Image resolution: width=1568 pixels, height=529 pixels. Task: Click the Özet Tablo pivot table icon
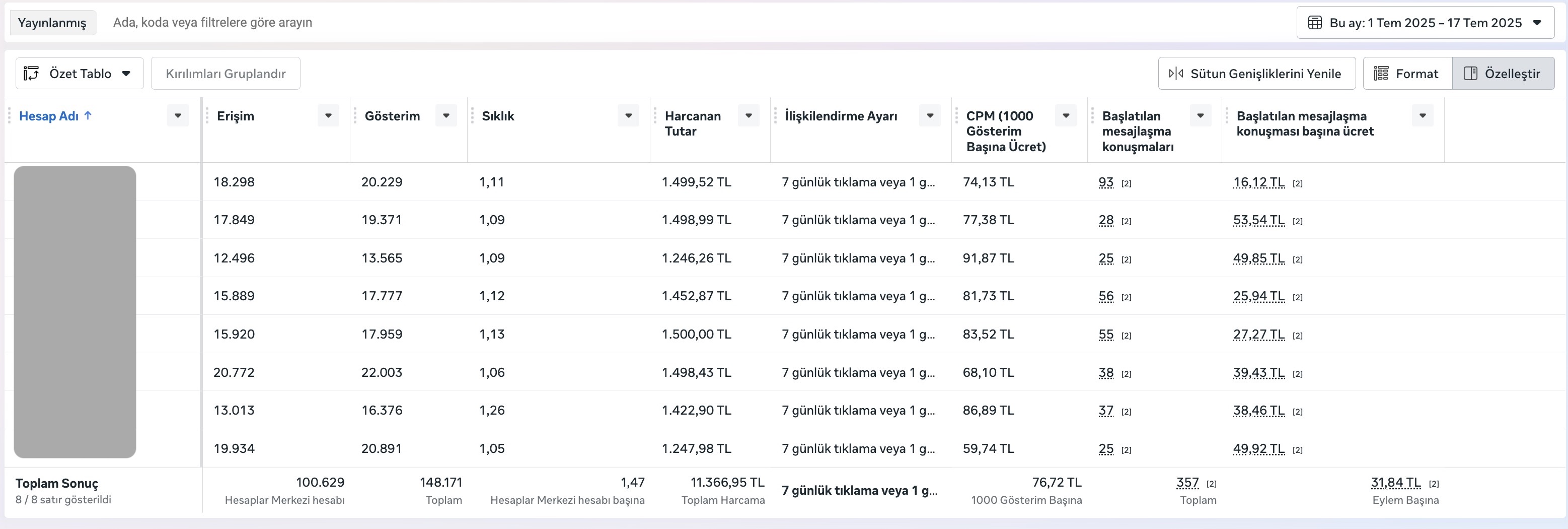click(x=31, y=74)
